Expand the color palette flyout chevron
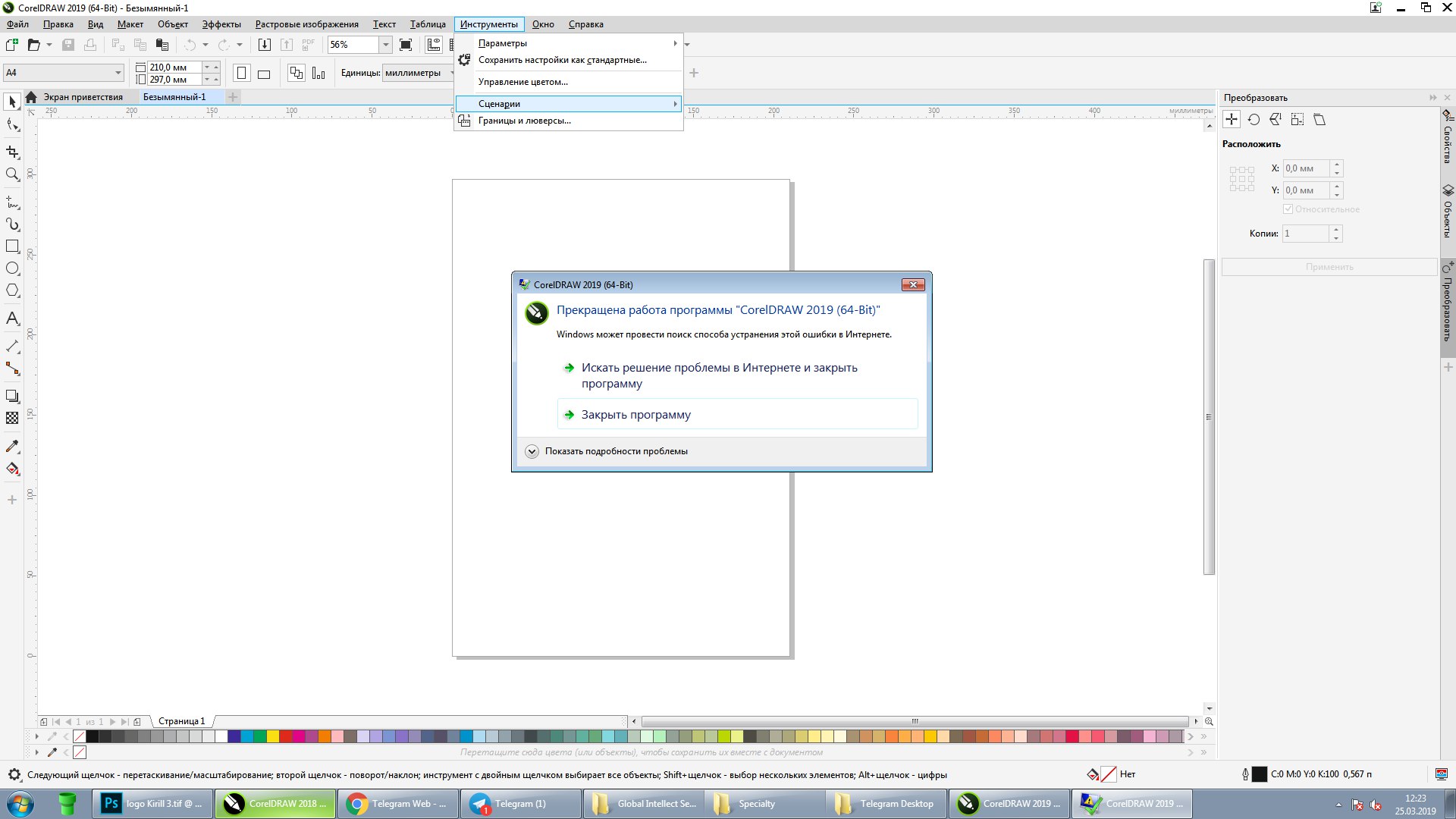This screenshot has height=819, width=1456. (x=1203, y=736)
